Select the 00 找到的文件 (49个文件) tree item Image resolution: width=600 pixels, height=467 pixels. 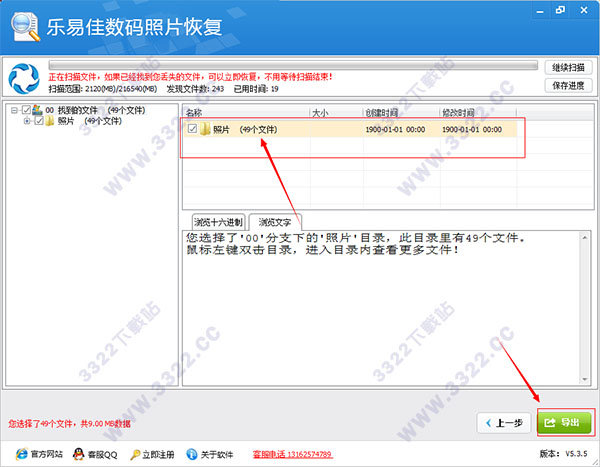tap(95, 110)
